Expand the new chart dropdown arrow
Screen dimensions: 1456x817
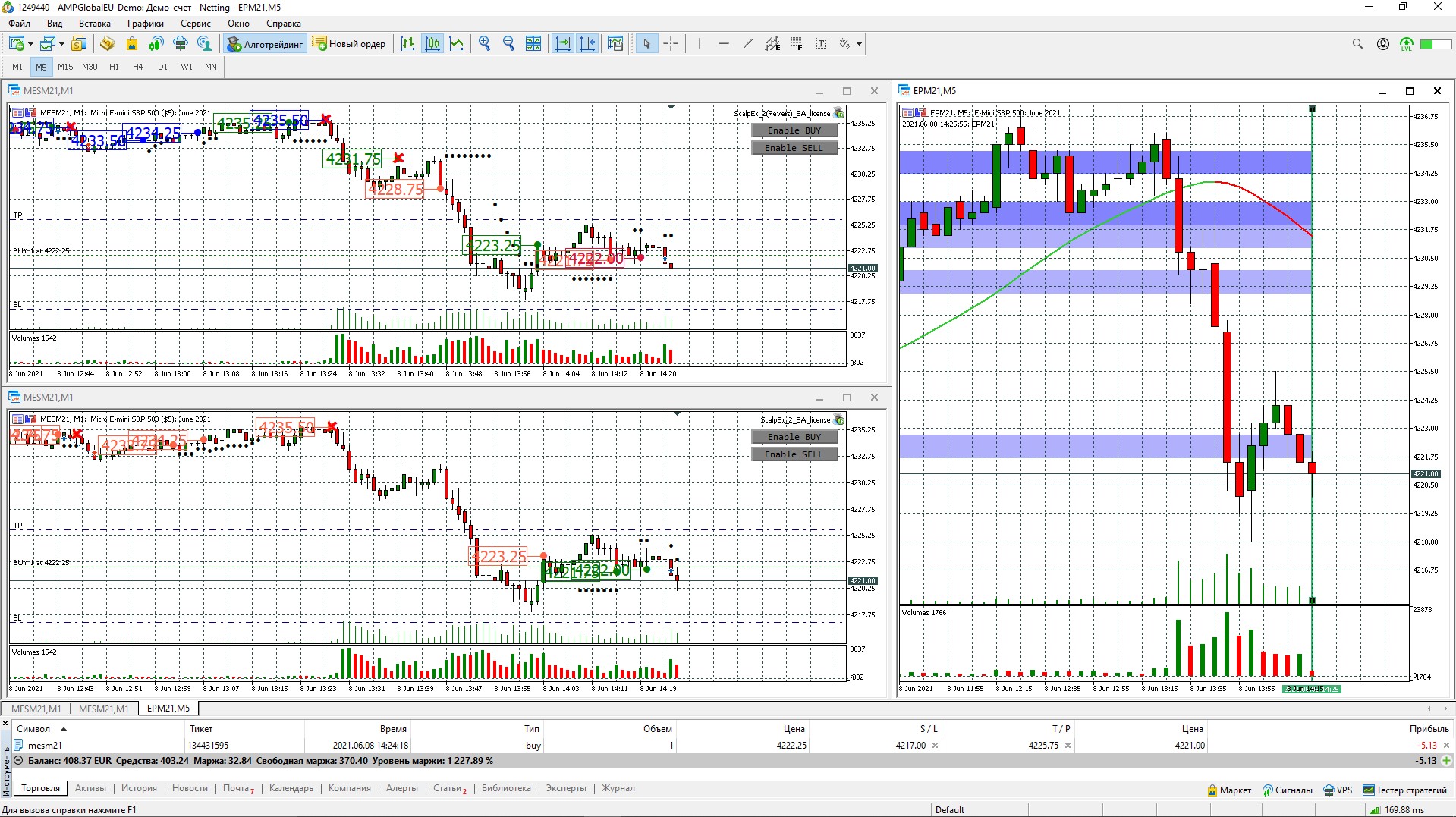coord(30,44)
